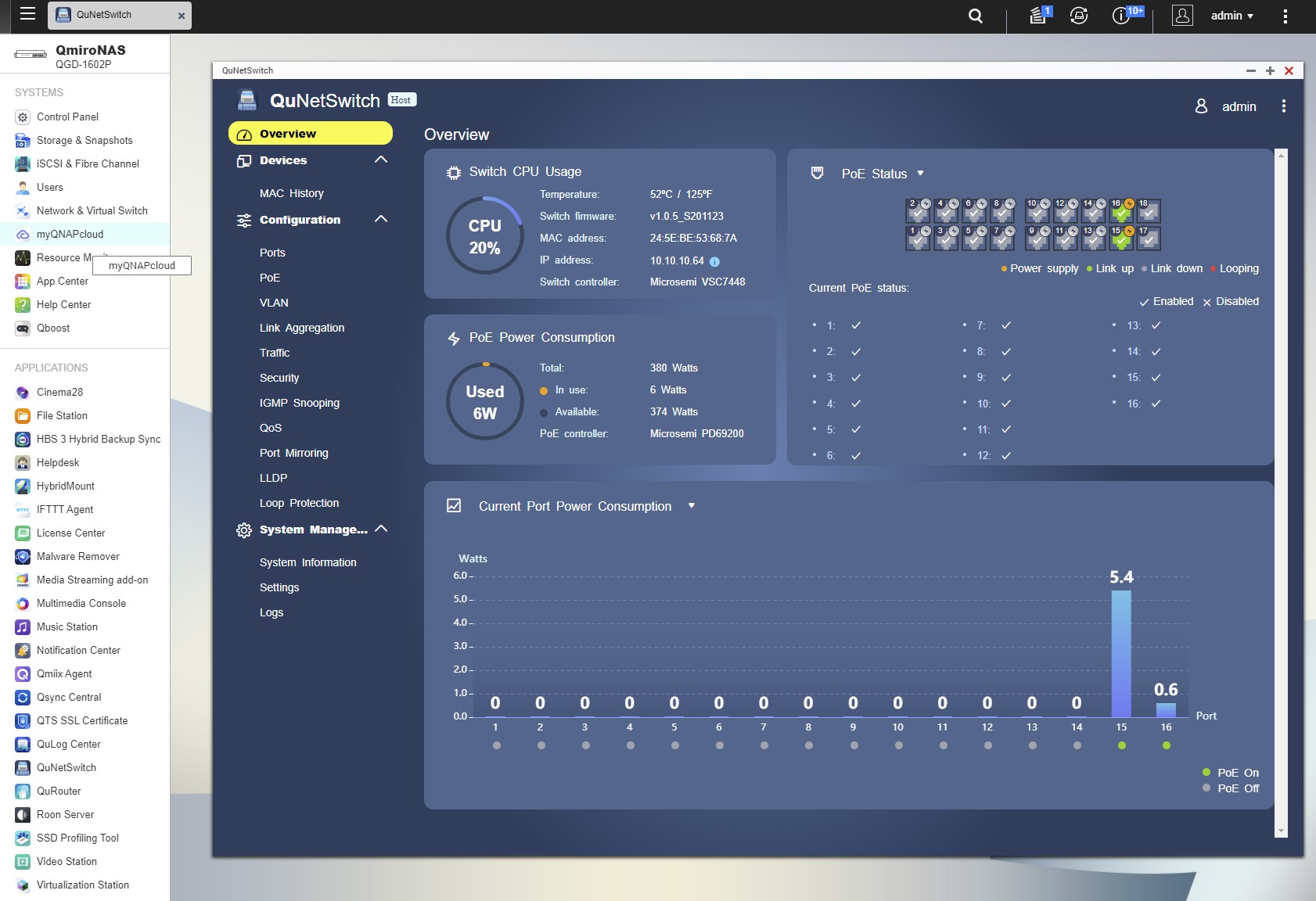The width and height of the screenshot is (1316, 901).
Task: Open the external devices icon in top bar
Action: (1079, 16)
